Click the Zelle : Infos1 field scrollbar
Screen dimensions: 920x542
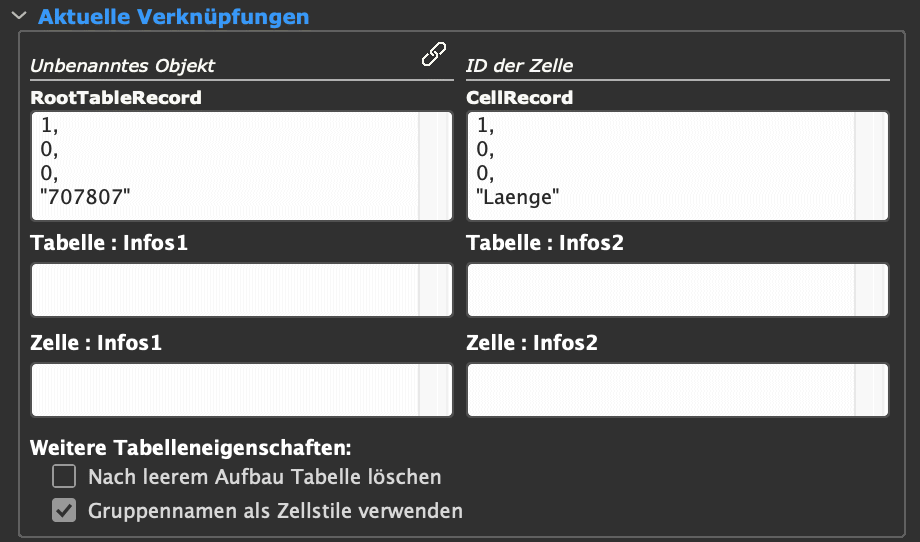click(435, 390)
